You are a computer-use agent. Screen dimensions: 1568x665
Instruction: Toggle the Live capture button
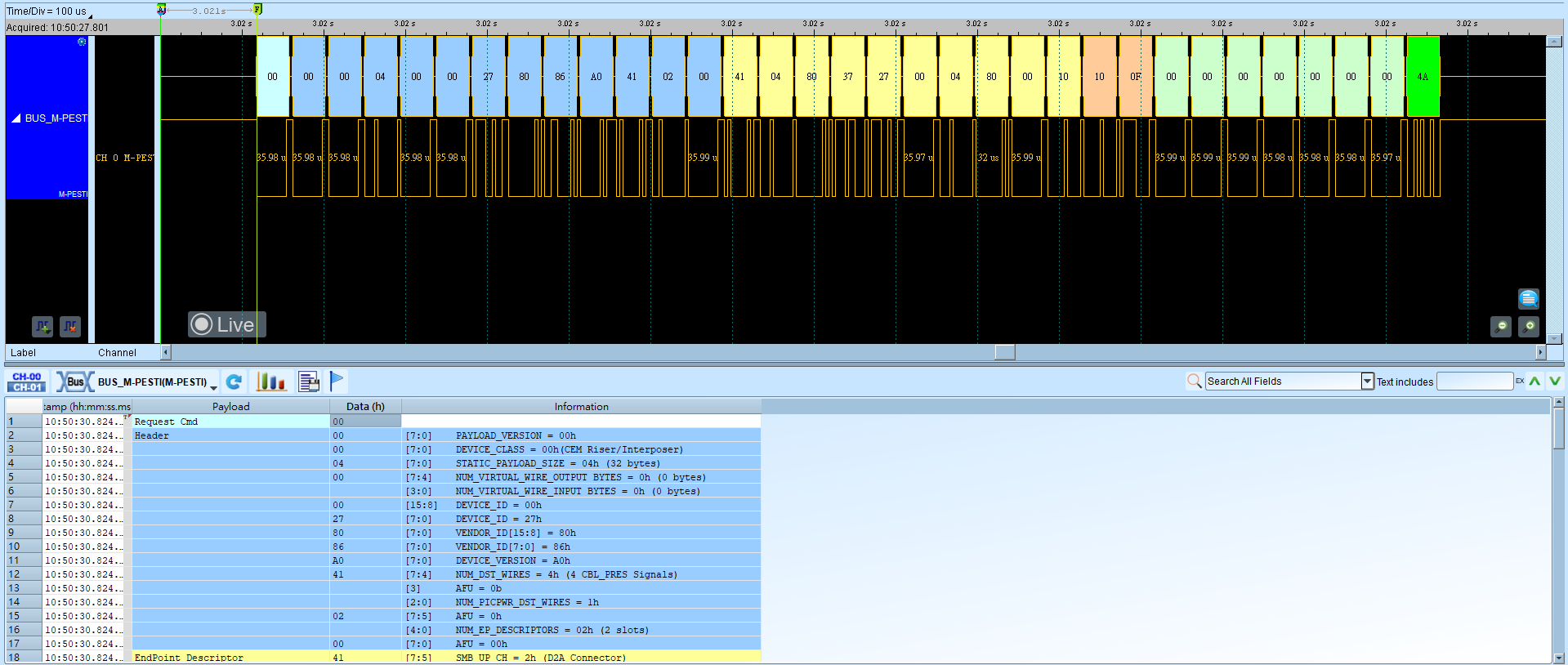pyautogui.click(x=226, y=324)
